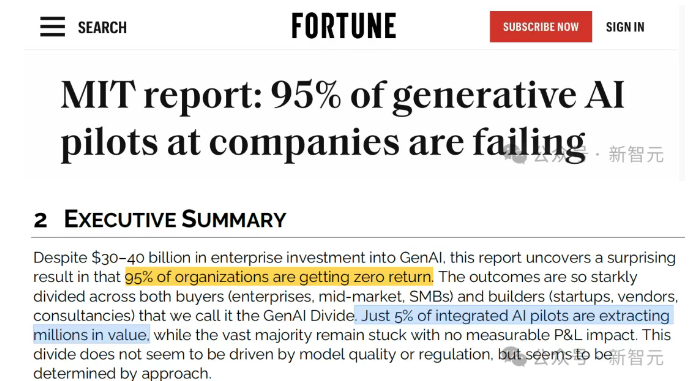Screen dimensions: 692x381
Task: Click the horizontal rule under section heading
Action: tap(358, 237)
